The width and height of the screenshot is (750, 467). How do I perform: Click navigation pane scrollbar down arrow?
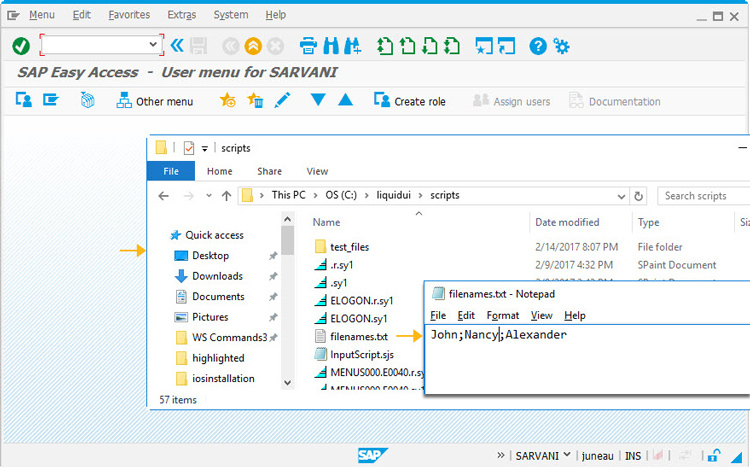287,382
